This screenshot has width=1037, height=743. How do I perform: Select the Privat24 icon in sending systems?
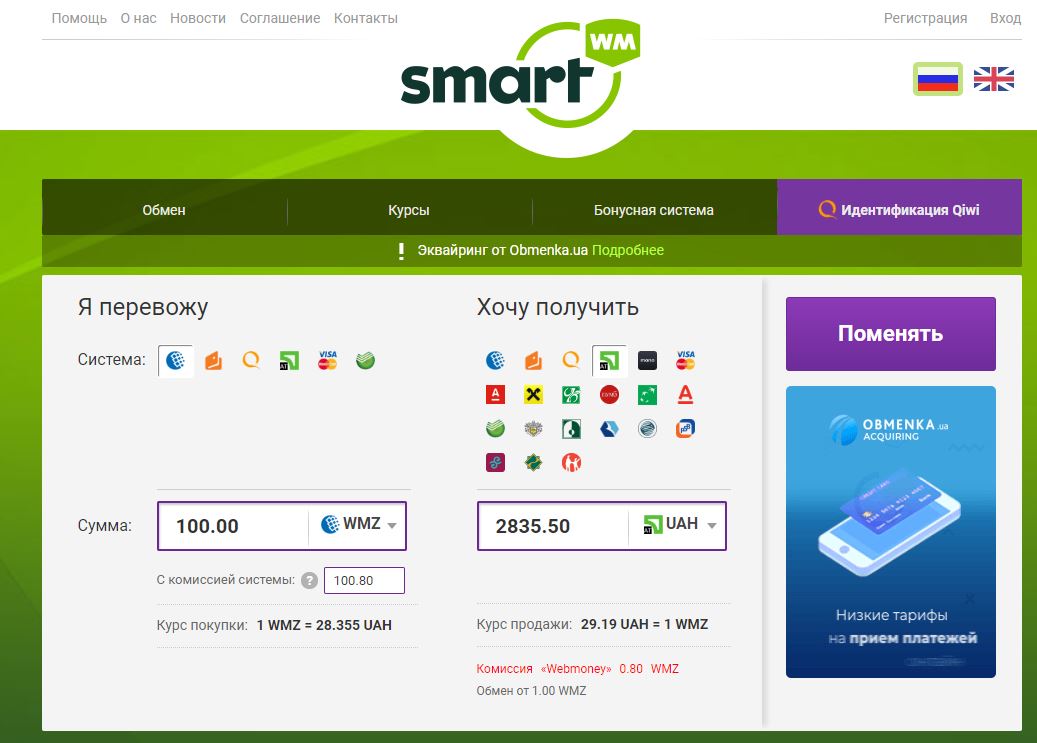coord(288,361)
